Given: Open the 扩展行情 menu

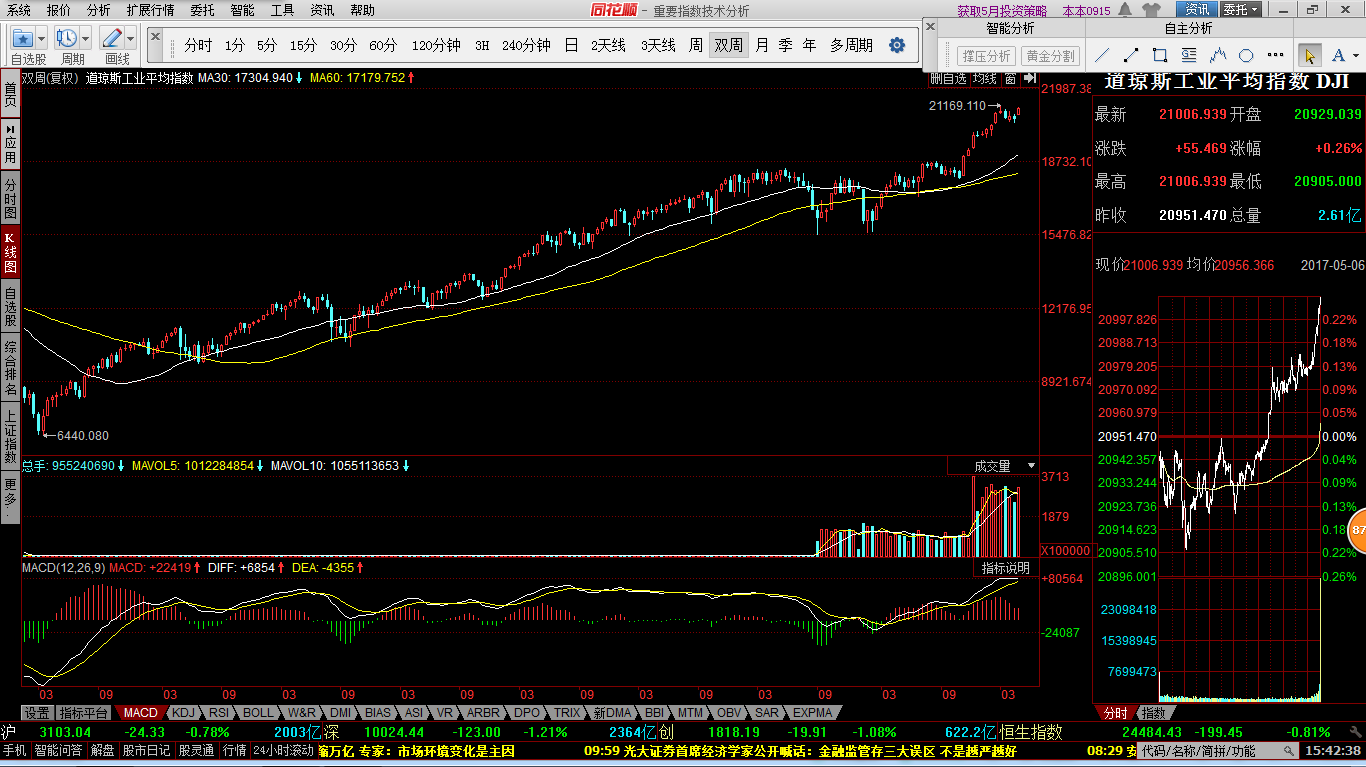Looking at the screenshot, I should [x=150, y=10].
